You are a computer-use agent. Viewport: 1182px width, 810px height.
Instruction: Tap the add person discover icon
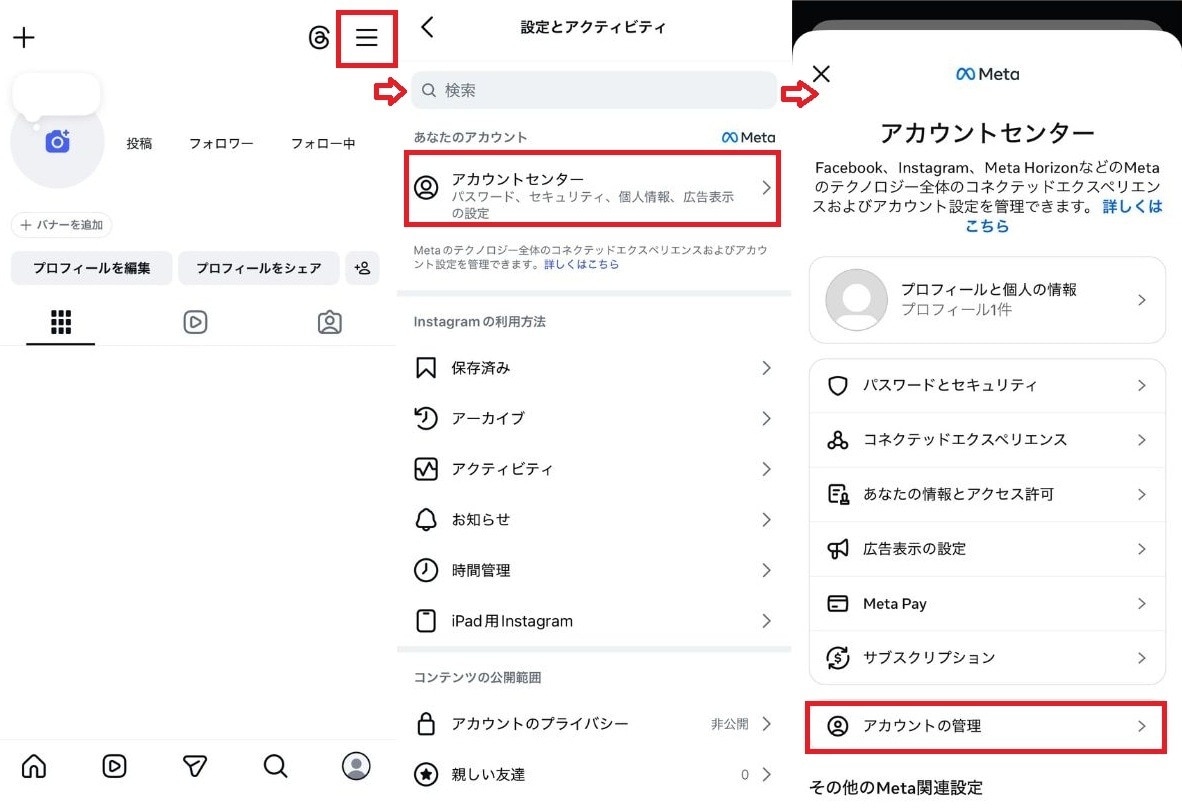click(363, 267)
